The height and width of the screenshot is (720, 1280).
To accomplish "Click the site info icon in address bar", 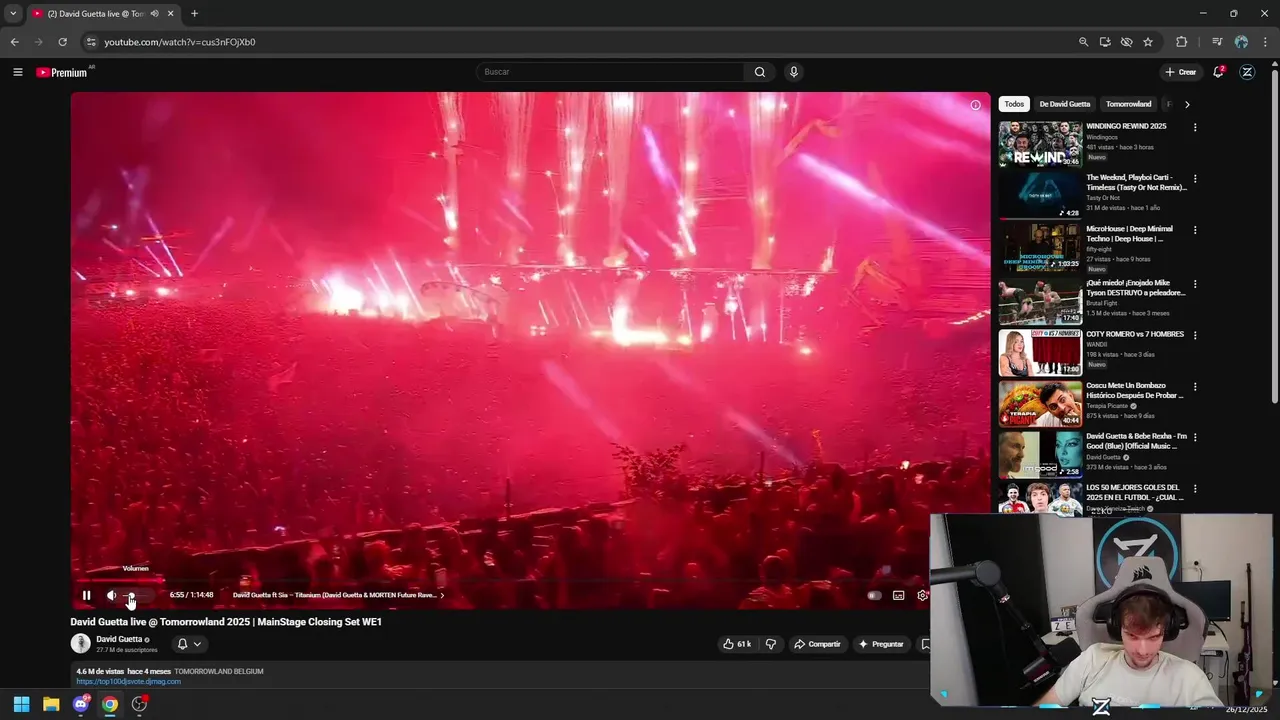I will point(90,42).
